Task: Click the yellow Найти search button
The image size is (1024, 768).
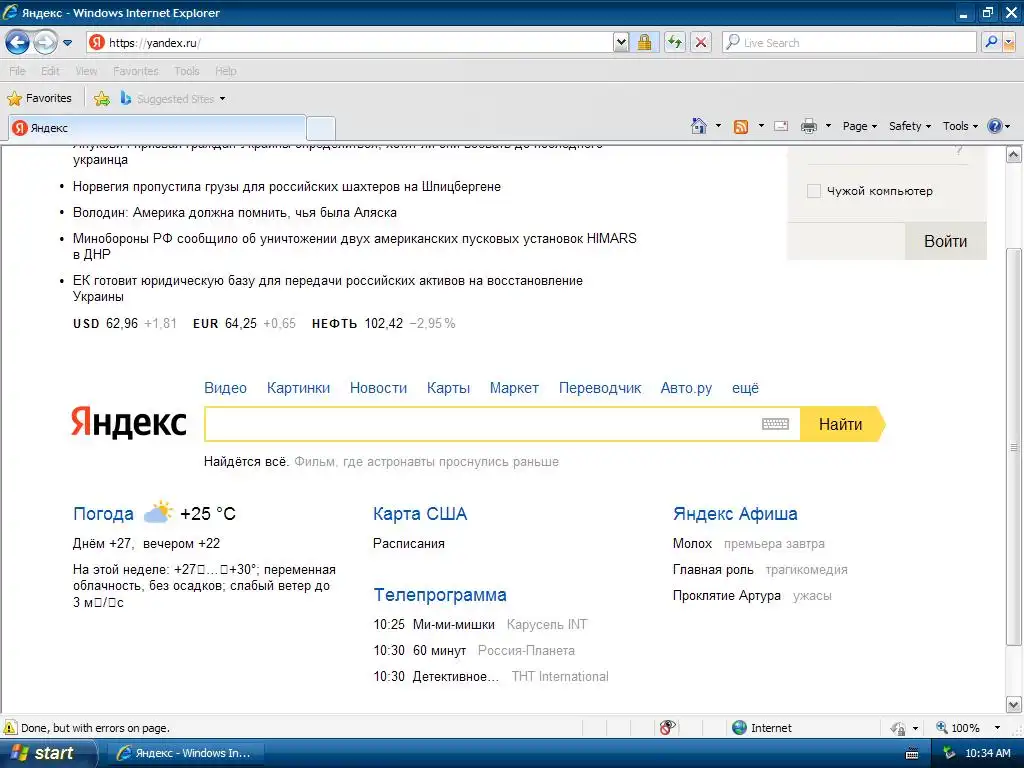Action: pyautogui.click(x=842, y=424)
